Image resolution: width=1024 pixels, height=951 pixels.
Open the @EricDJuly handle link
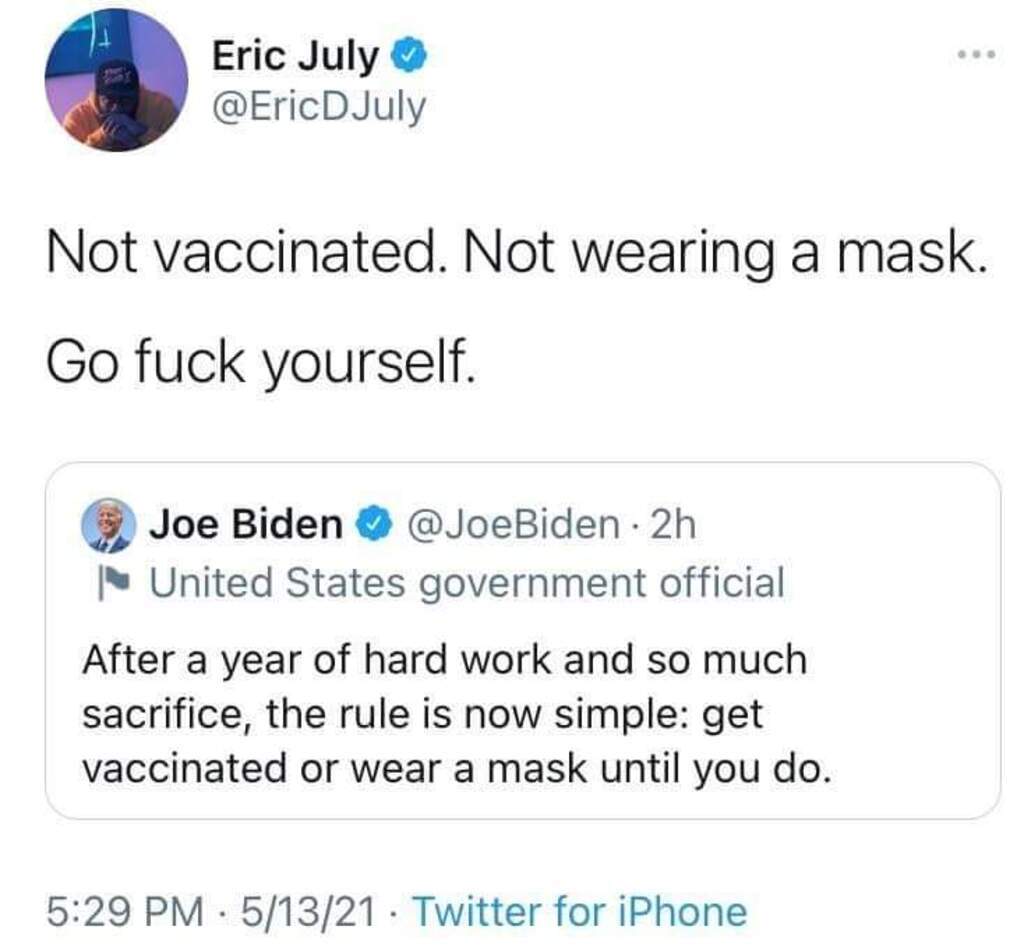tap(319, 105)
